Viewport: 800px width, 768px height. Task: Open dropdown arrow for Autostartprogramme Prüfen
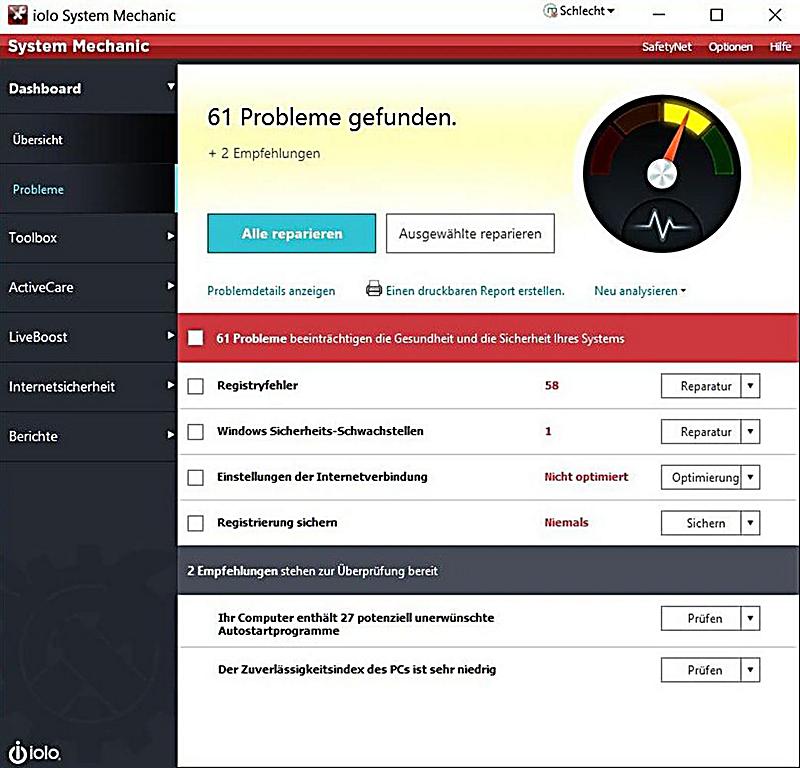coord(750,618)
